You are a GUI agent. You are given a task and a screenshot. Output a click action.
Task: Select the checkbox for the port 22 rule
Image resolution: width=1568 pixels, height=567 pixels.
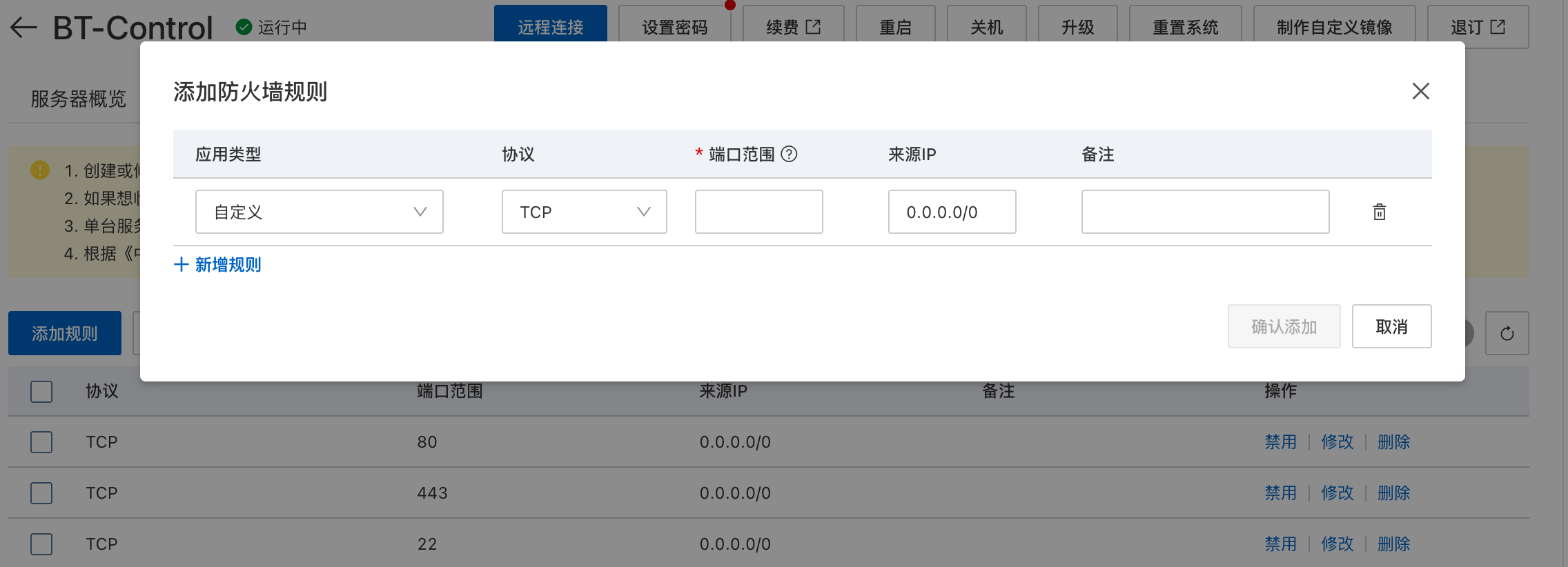(41, 544)
